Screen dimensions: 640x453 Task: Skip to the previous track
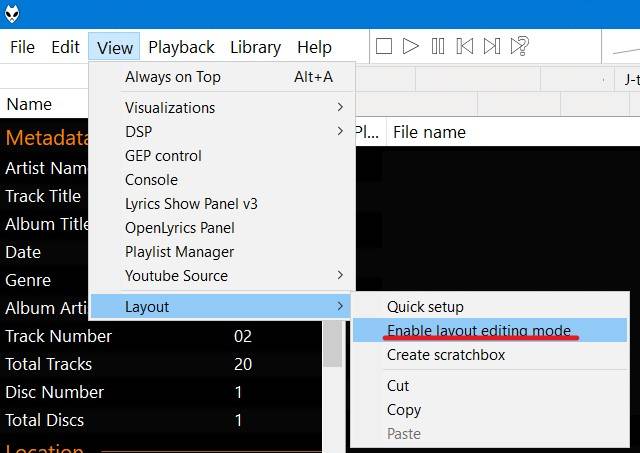click(x=465, y=46)
